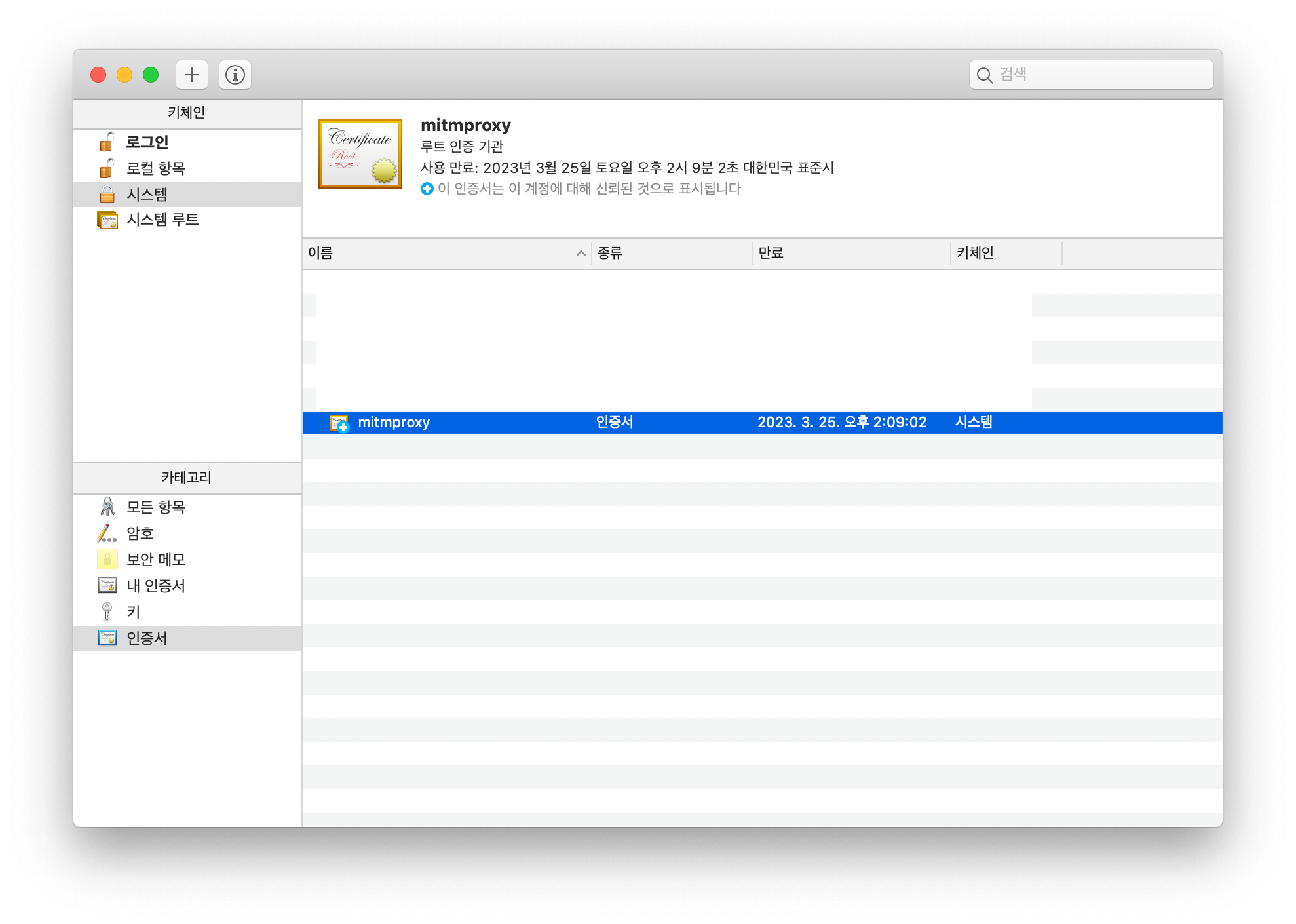Image resolution: width=1296 pixels, height=924 pixels.
Task: Click the keys icon beside 모든 항목
Action: click(107, 507)
